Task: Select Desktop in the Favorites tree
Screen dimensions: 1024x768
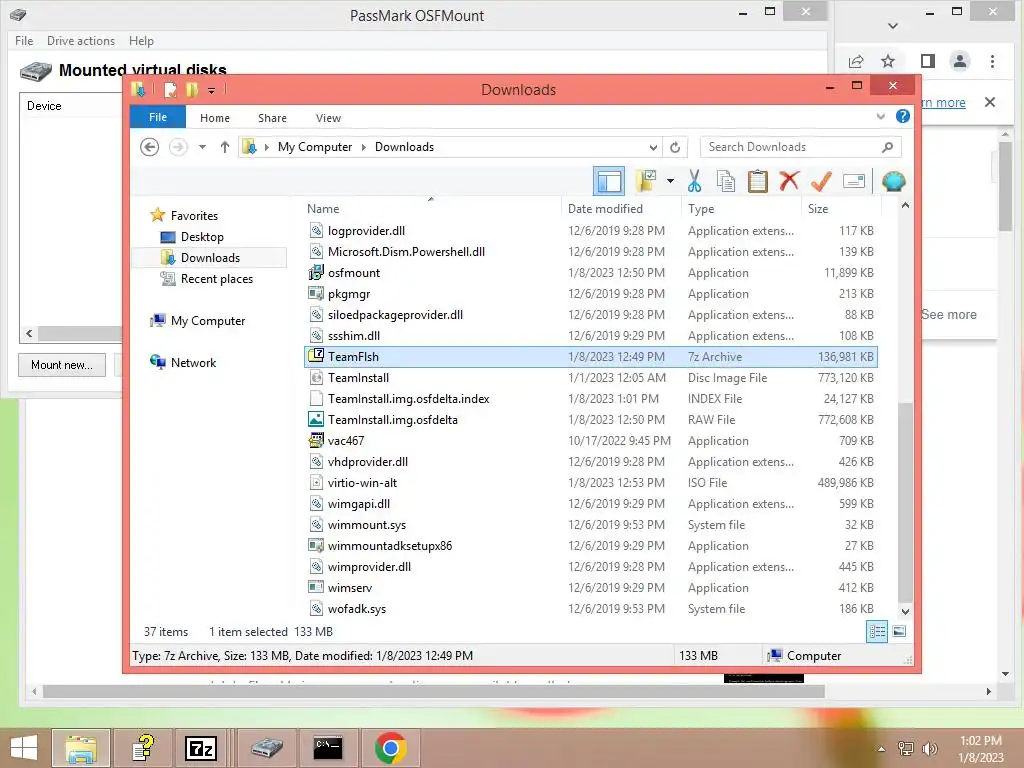Action: point(202,236)
